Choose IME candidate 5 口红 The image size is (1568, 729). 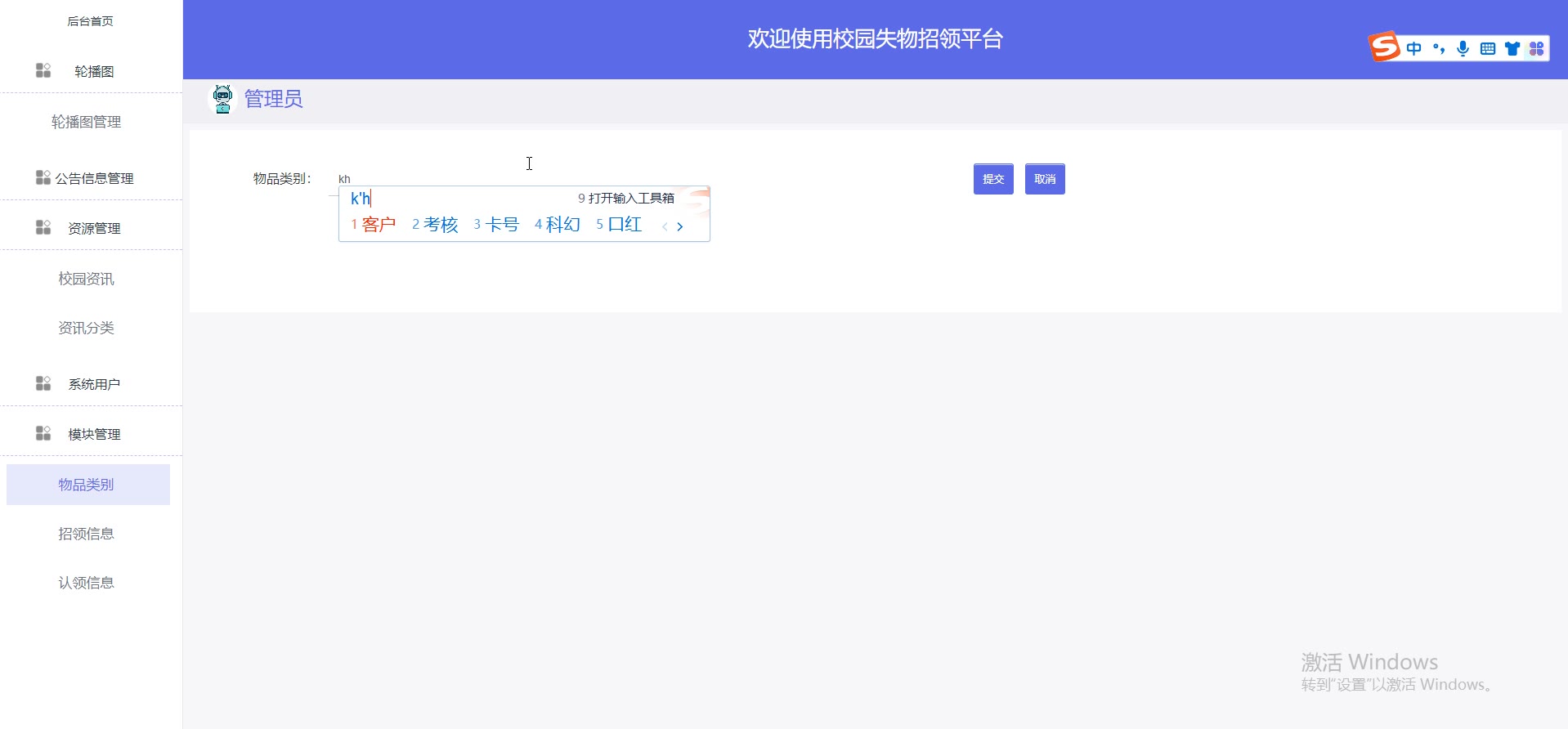pyautogui.click(x=619, y=225)
